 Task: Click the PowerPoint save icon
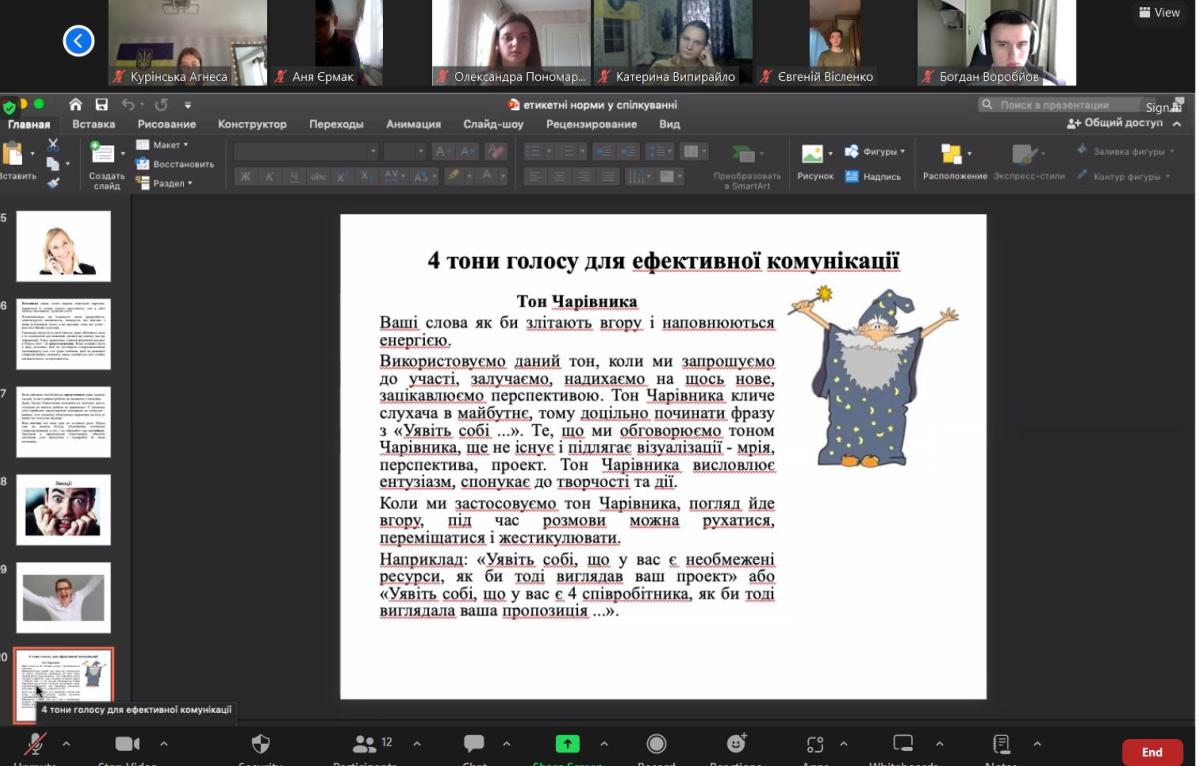click(x=102, y=105)
